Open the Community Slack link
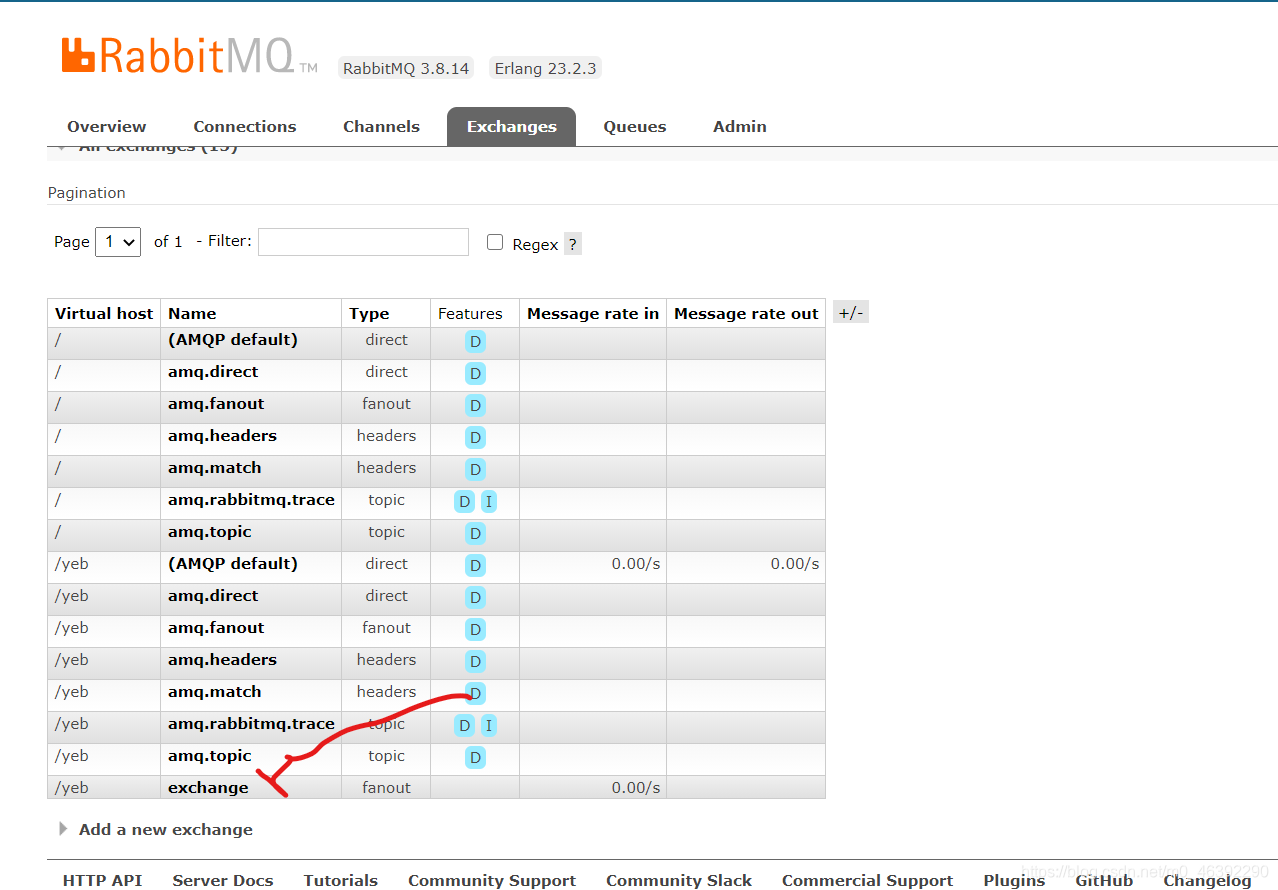 [x=679, y=880]
